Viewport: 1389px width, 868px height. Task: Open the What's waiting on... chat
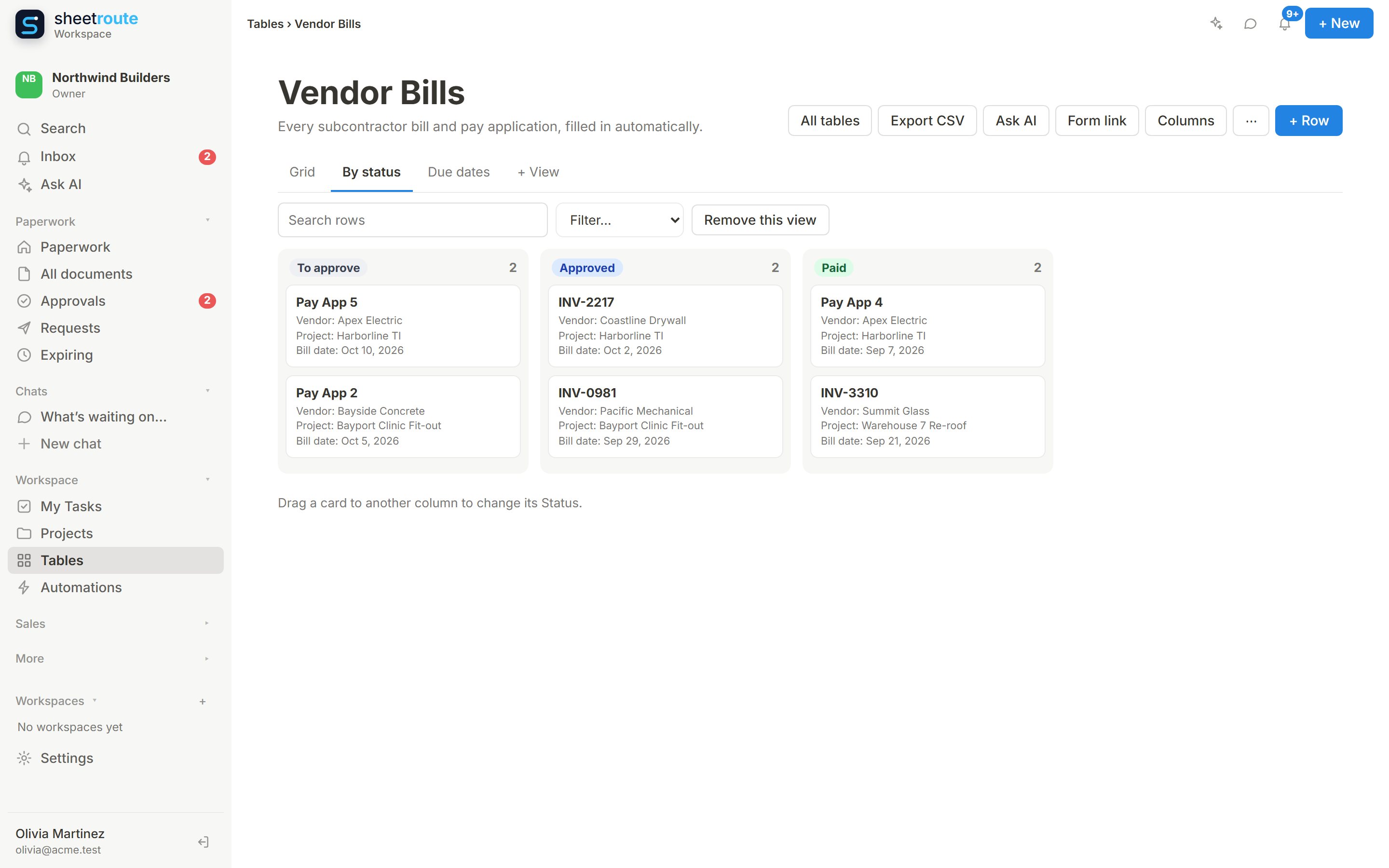(x=115, y=417)
